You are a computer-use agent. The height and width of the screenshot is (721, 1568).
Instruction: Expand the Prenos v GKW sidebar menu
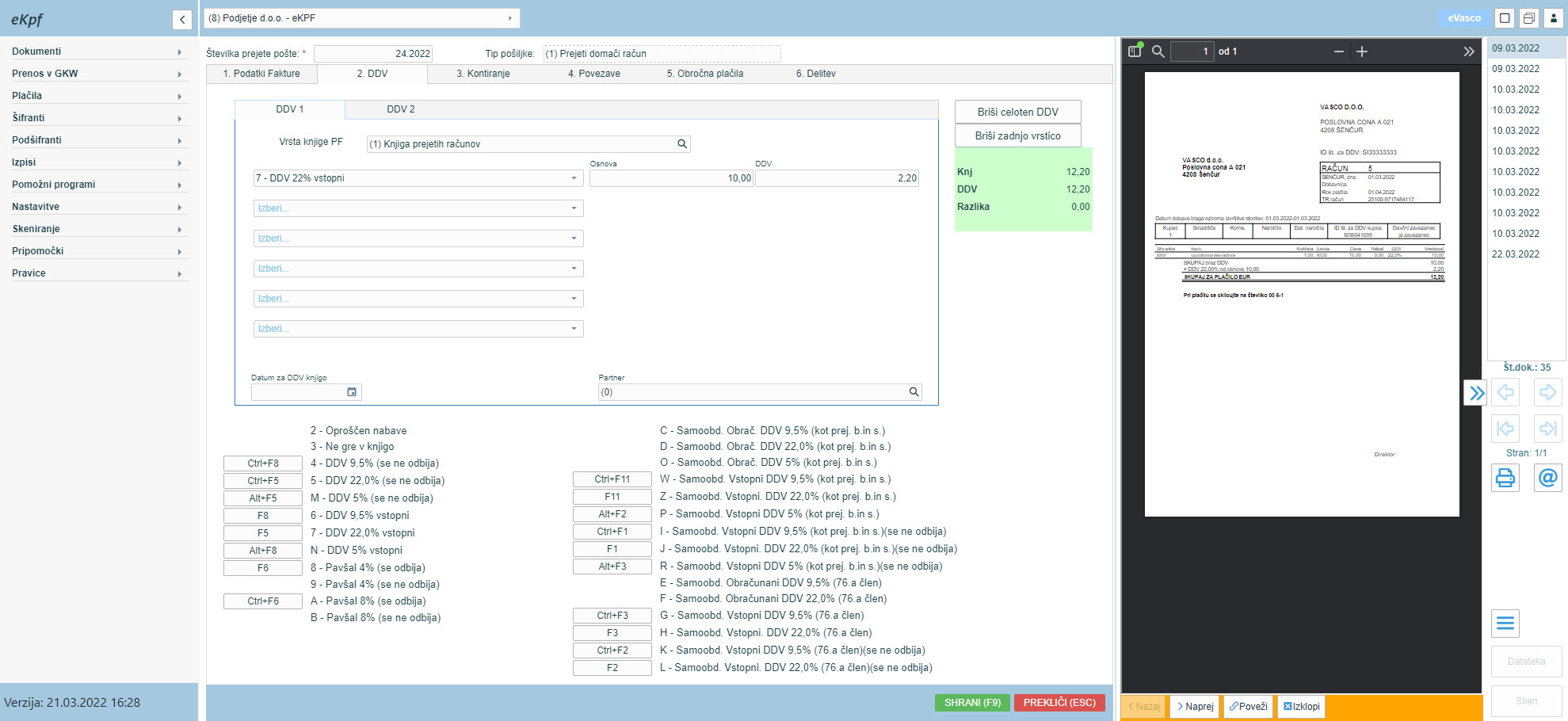point(99,74)
